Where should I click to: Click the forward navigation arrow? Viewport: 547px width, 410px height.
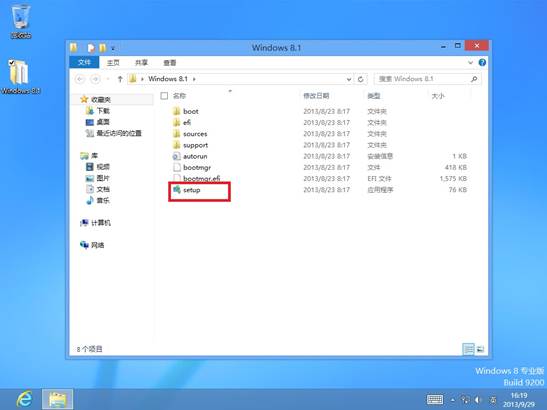pyautogui.click(x=95, y=79)
